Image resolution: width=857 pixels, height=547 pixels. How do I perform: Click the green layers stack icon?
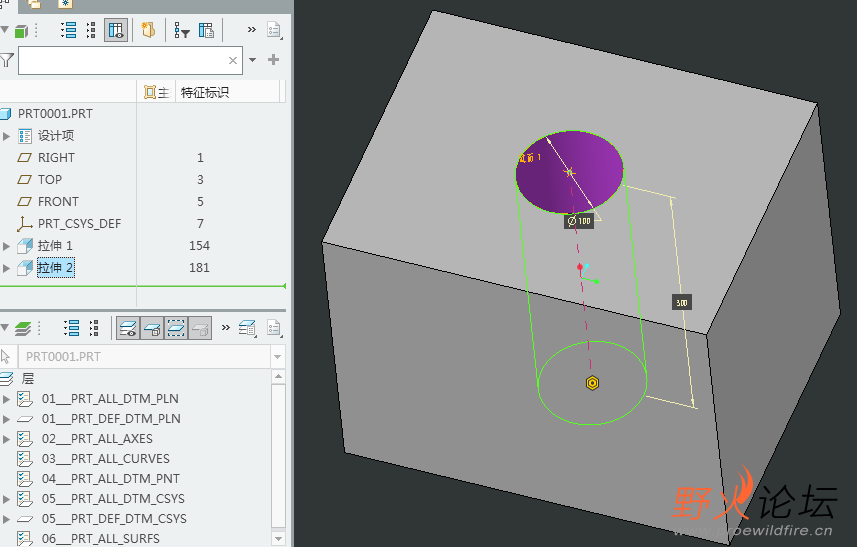[x=23, y=328]
